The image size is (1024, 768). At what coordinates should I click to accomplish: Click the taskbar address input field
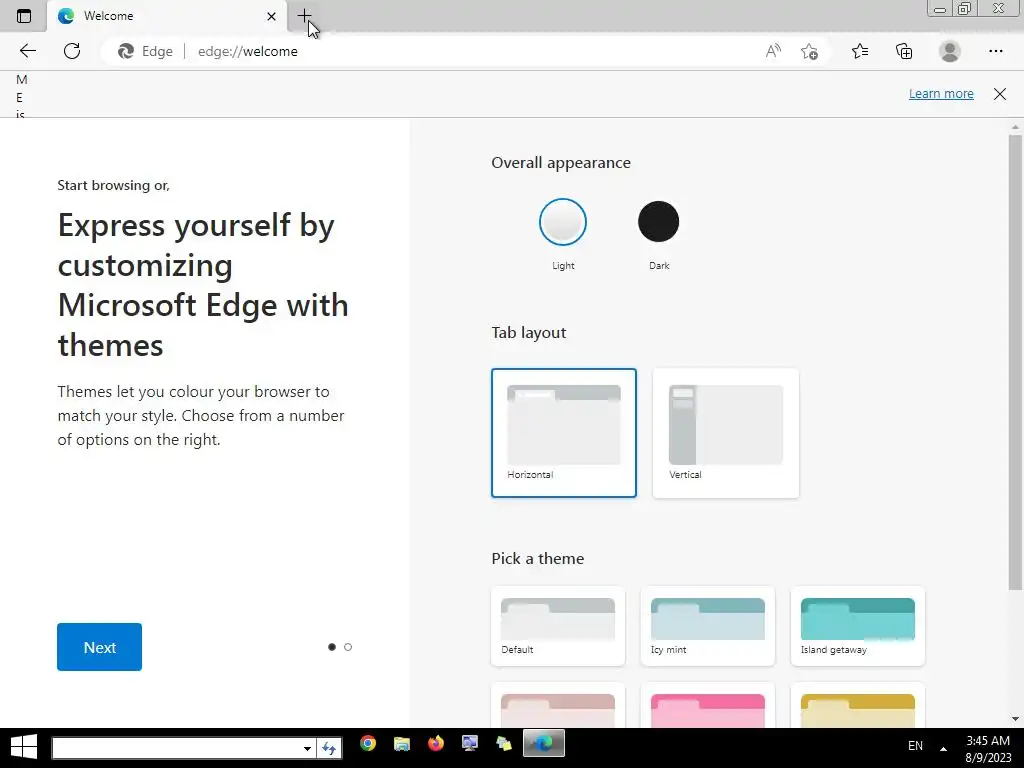pyautogui.click(x=176, y=748)
